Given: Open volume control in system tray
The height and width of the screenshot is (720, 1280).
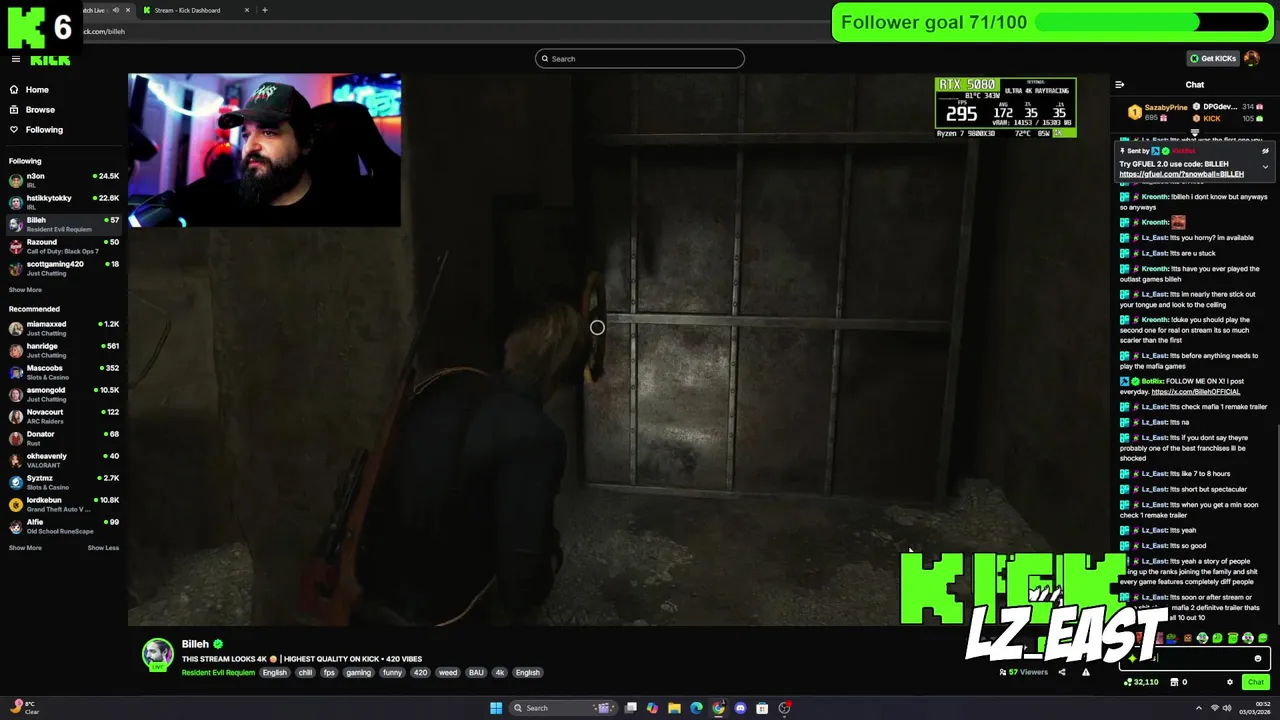Looking at the screenshot, I should [1227, 708].
